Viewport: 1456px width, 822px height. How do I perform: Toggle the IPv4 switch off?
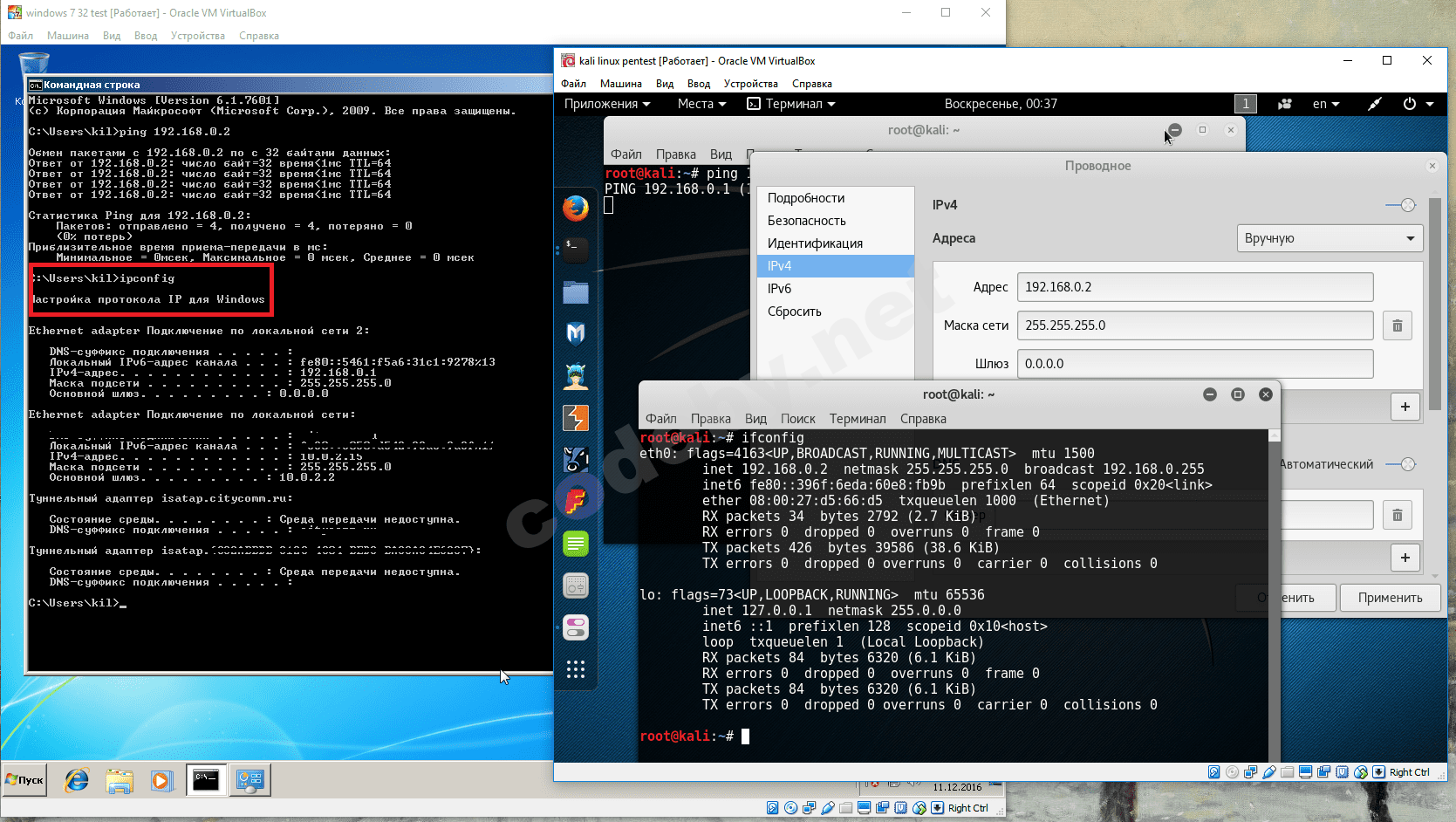1400,205
